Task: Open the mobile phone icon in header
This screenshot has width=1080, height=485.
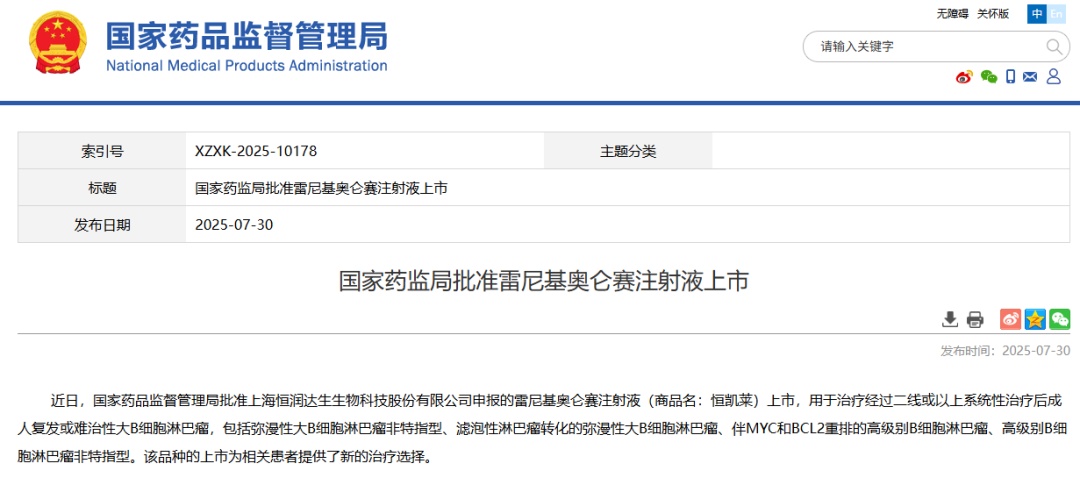Action: pyautogui.click(x=1010, y=76)
